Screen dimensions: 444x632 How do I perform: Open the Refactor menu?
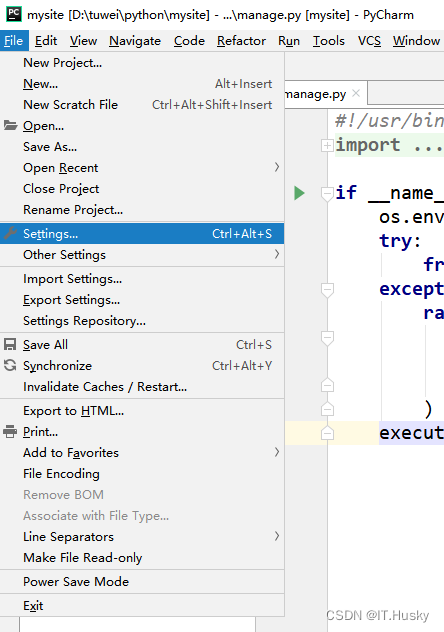point(241,41)
